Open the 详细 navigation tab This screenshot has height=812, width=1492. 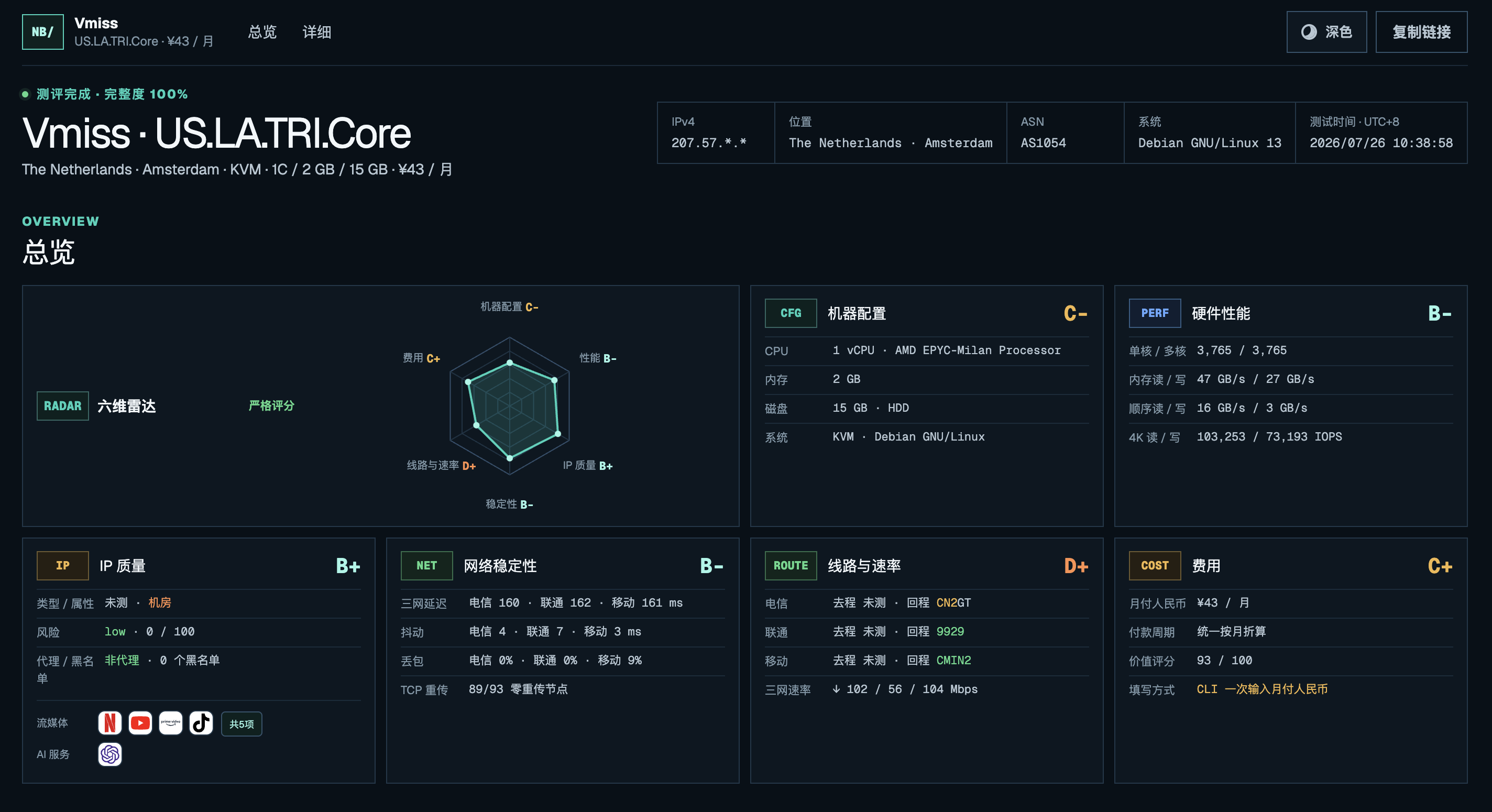pyautogui.click(x=317, y=32)
